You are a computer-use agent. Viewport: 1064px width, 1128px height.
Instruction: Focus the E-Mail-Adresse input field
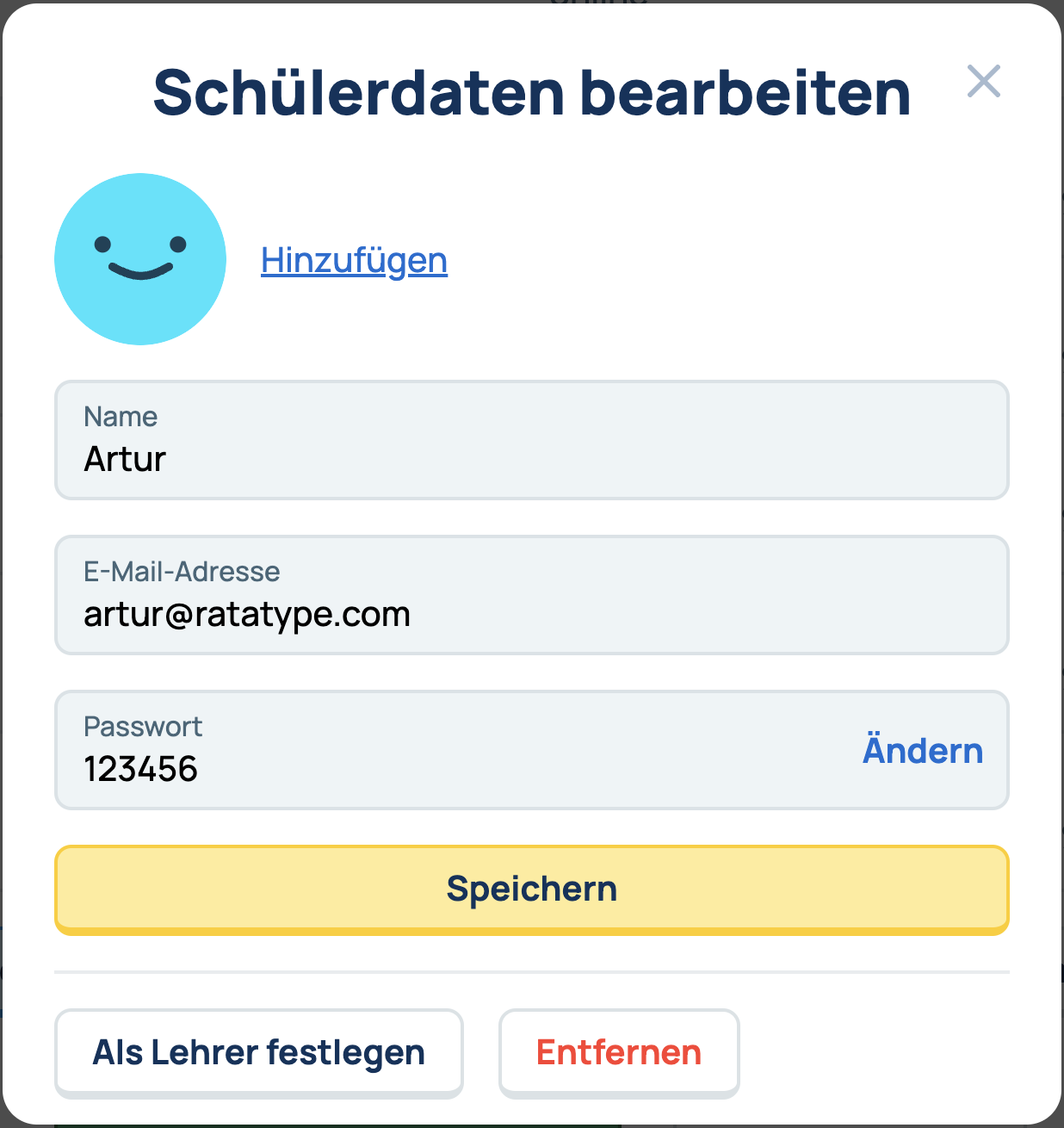click(531, 595)
